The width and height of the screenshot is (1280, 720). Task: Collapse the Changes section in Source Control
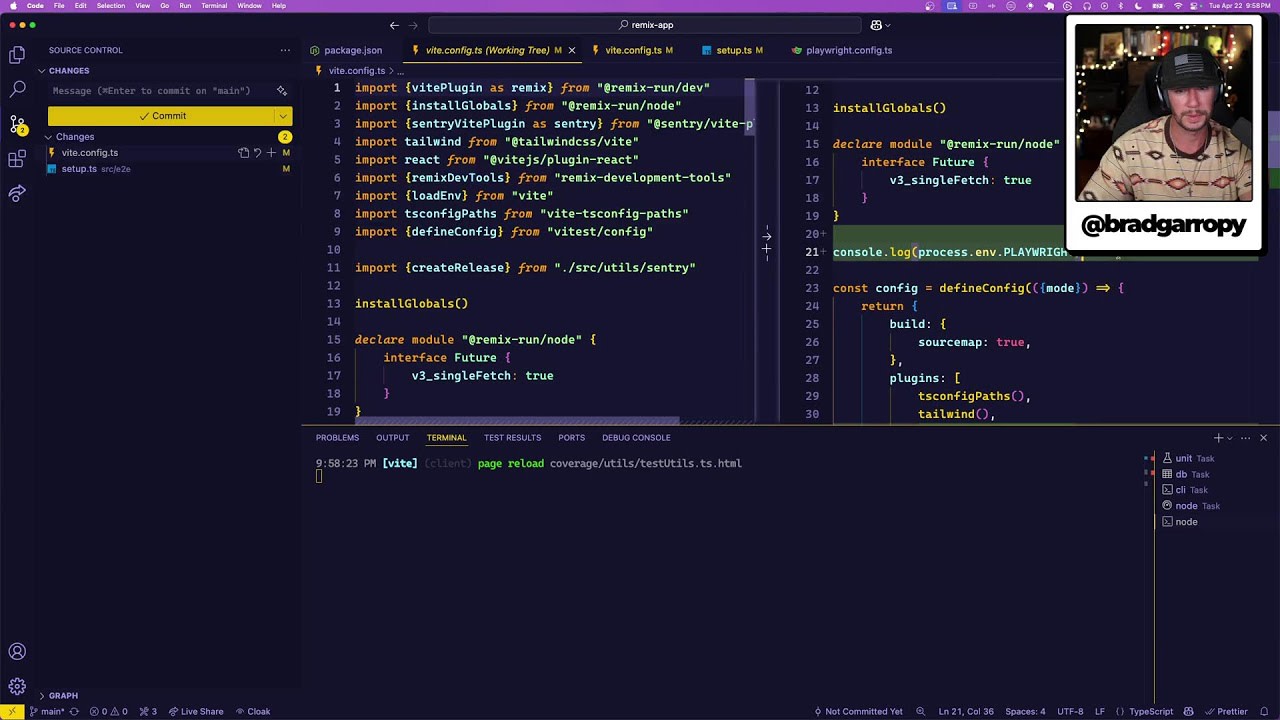47,136
